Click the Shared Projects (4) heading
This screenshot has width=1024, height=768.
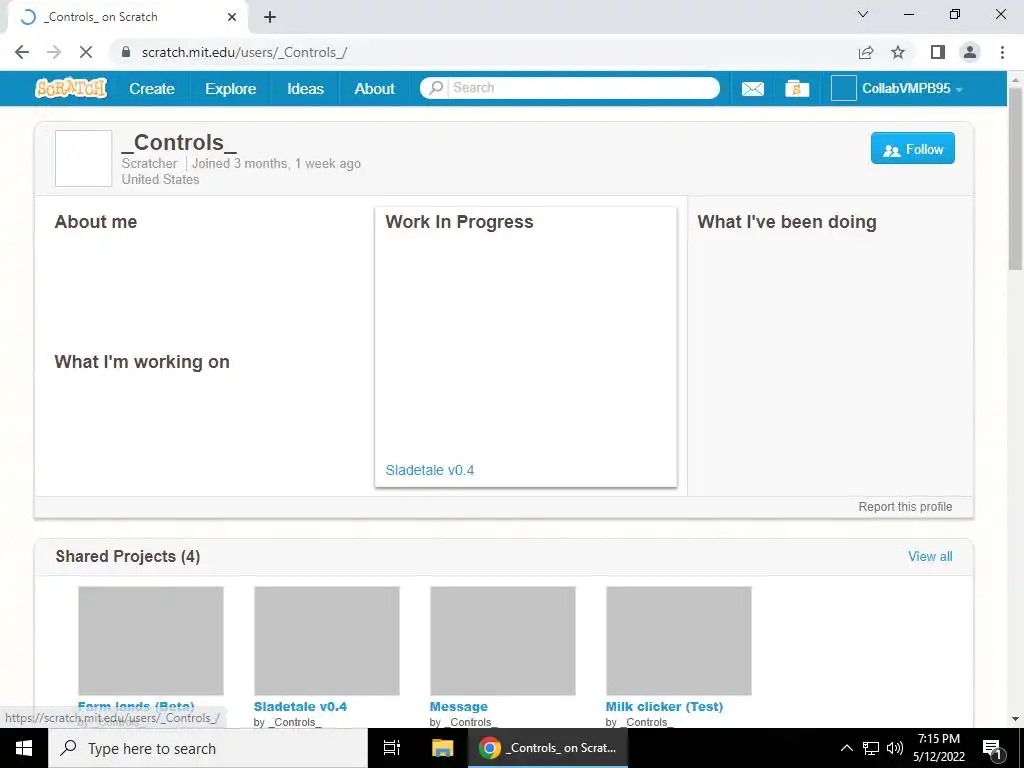pyautogui.click(x=128, y=556)
